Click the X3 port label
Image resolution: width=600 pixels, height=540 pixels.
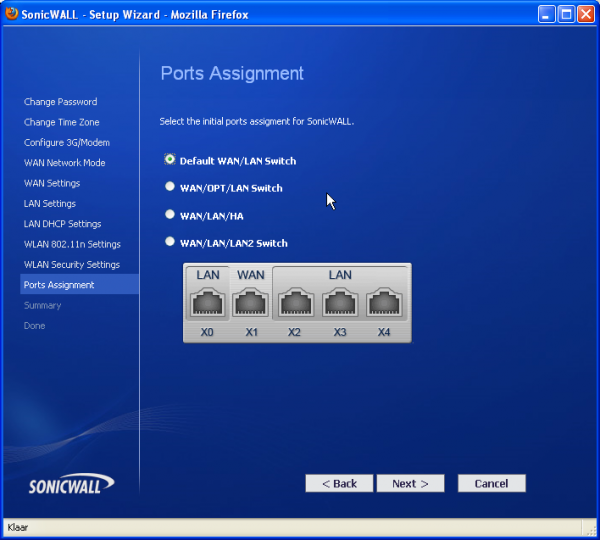(x=340, y=332)
